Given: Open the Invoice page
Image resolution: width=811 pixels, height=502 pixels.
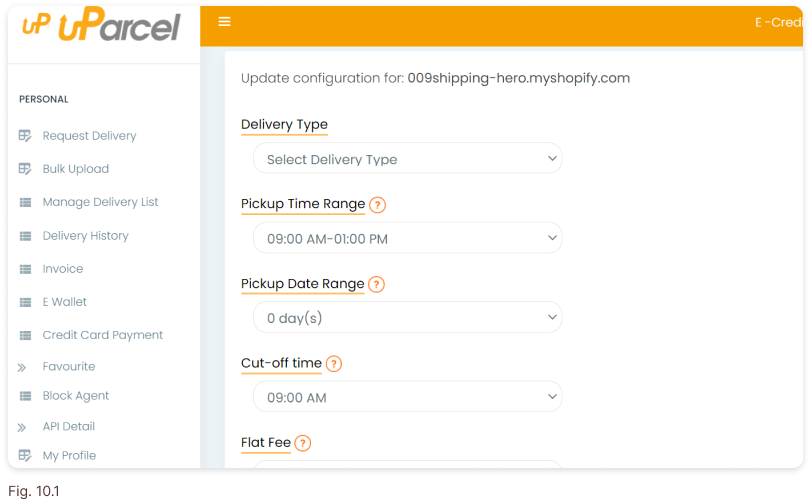Looking at the screenshot, I should (63, 269).
